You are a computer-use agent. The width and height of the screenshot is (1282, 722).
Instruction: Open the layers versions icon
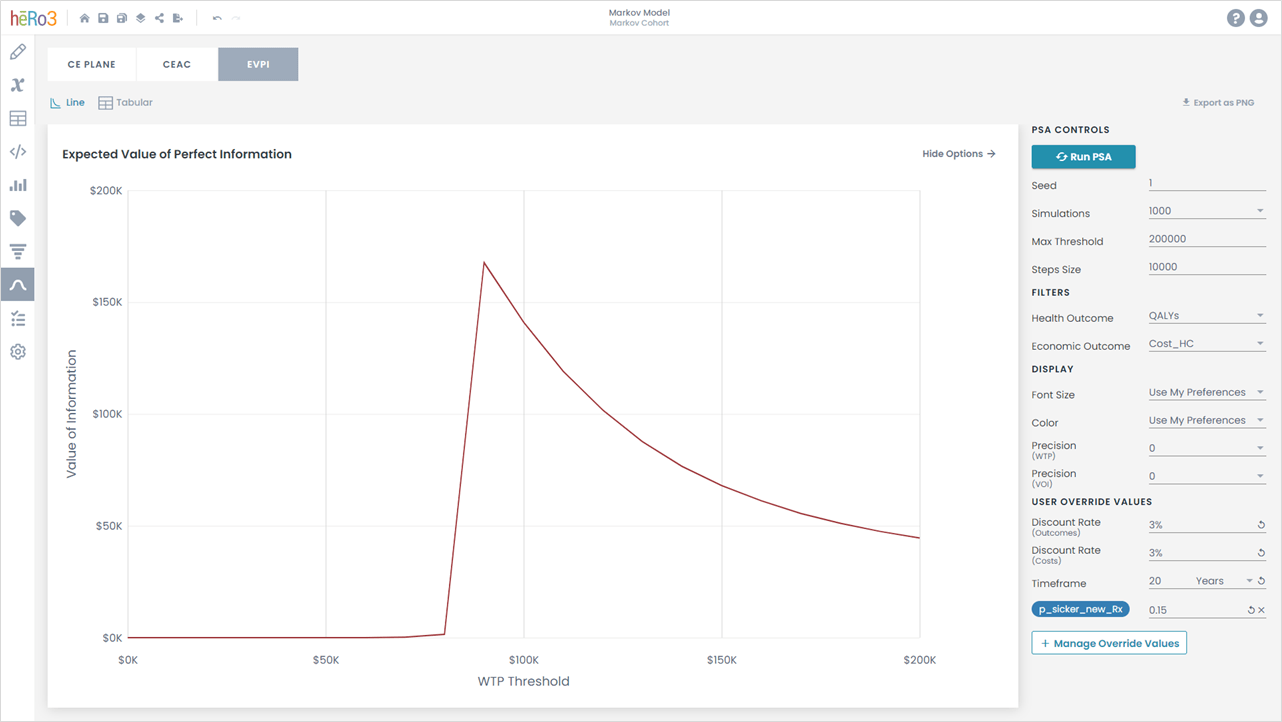pyautogui.click(x=141, y=18)
